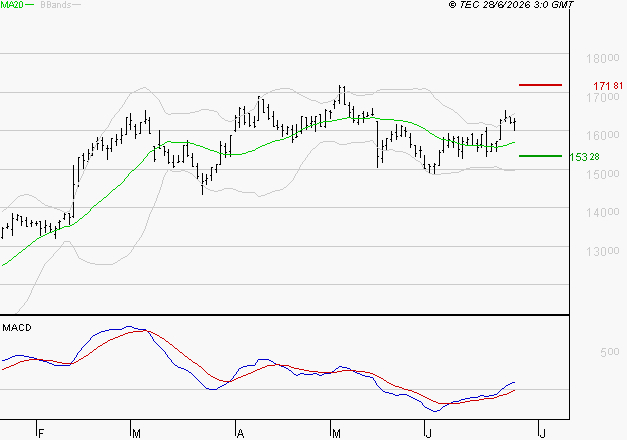
Task: Click the BBands legend label
Action: tap(56, 5)
